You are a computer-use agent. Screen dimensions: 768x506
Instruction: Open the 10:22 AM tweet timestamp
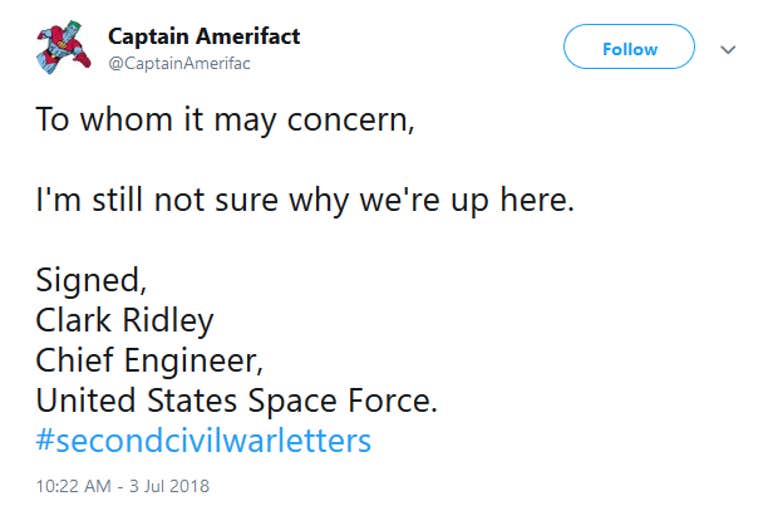[73, 486]
